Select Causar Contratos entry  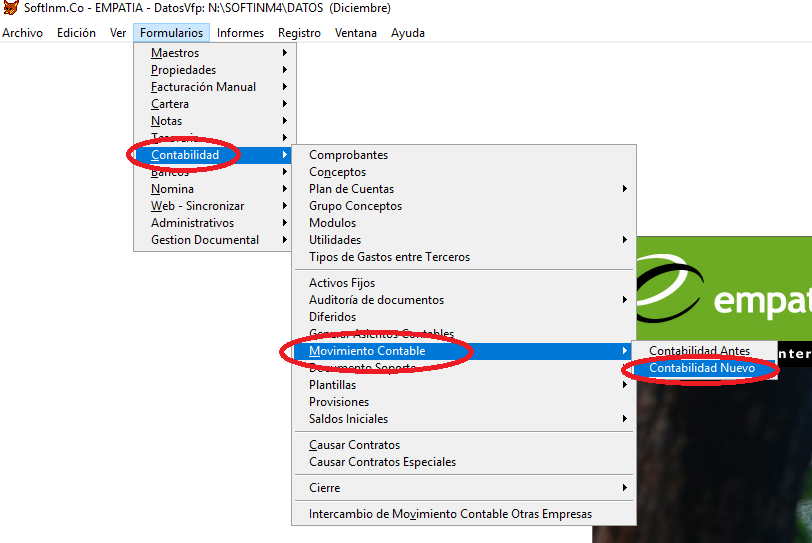464,445
